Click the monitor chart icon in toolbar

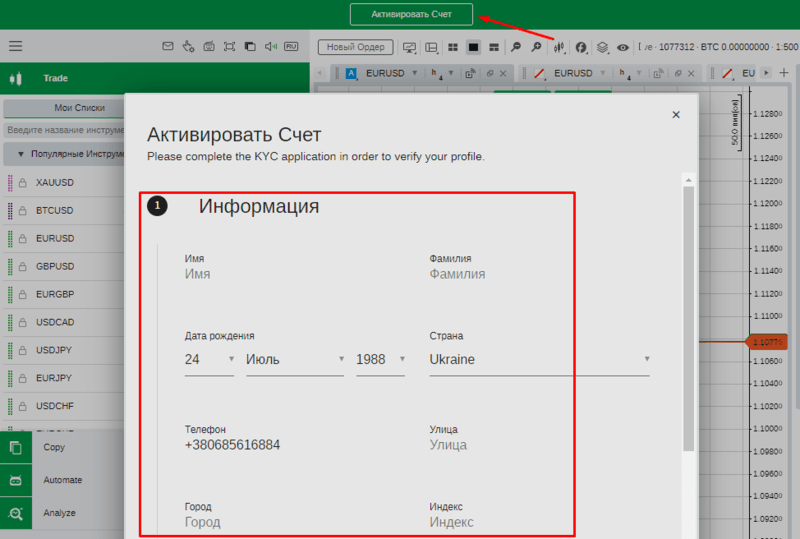[410, 47]
